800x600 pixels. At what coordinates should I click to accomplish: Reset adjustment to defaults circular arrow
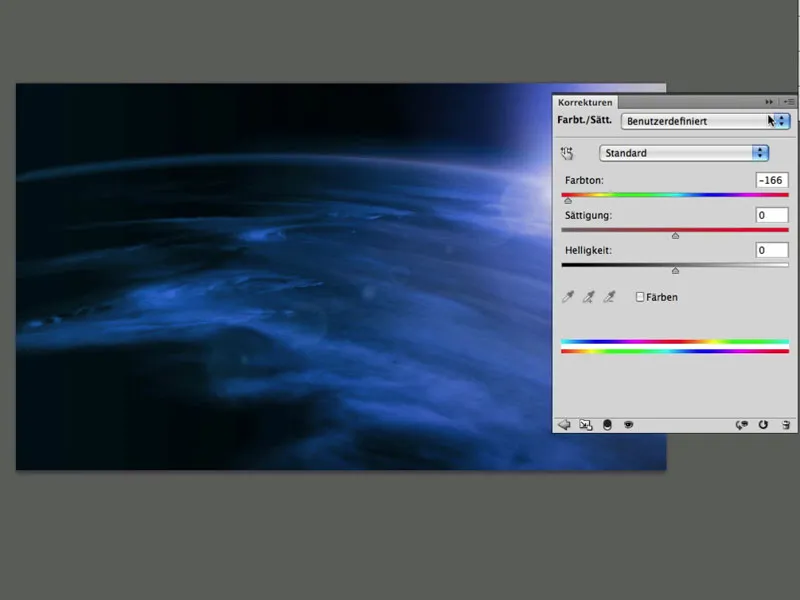(763, 424)
